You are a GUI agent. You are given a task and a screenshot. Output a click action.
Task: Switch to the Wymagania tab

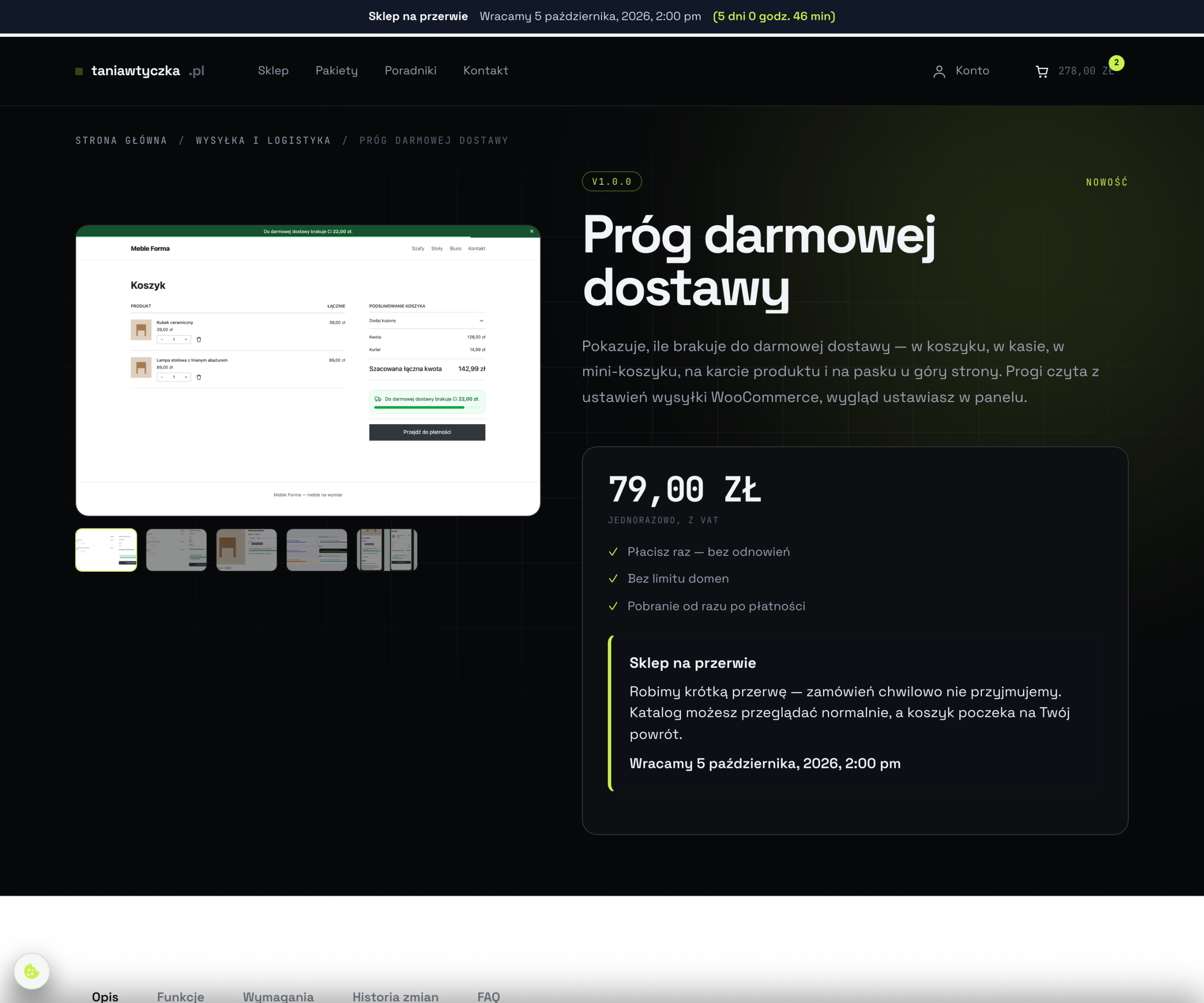pyautogui.click(x=278, y=996)
